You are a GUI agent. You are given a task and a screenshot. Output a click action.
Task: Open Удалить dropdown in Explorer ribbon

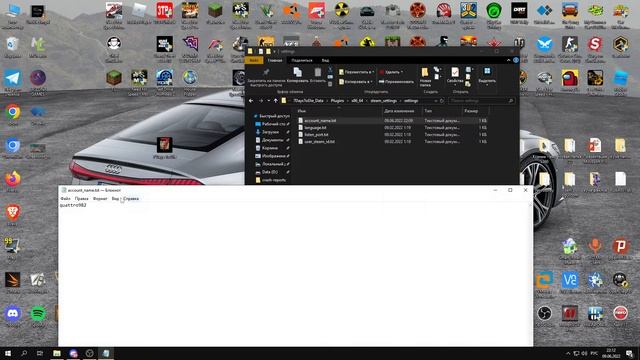[x=391, y=72]
